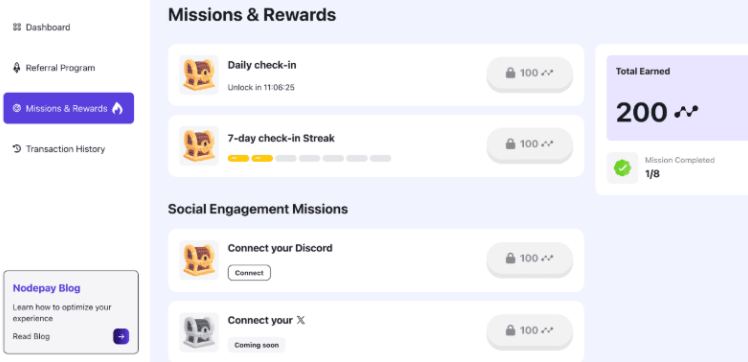Click the grey Connect your X chest icon
Screen dimensions: 748x362
click(199, 332)
